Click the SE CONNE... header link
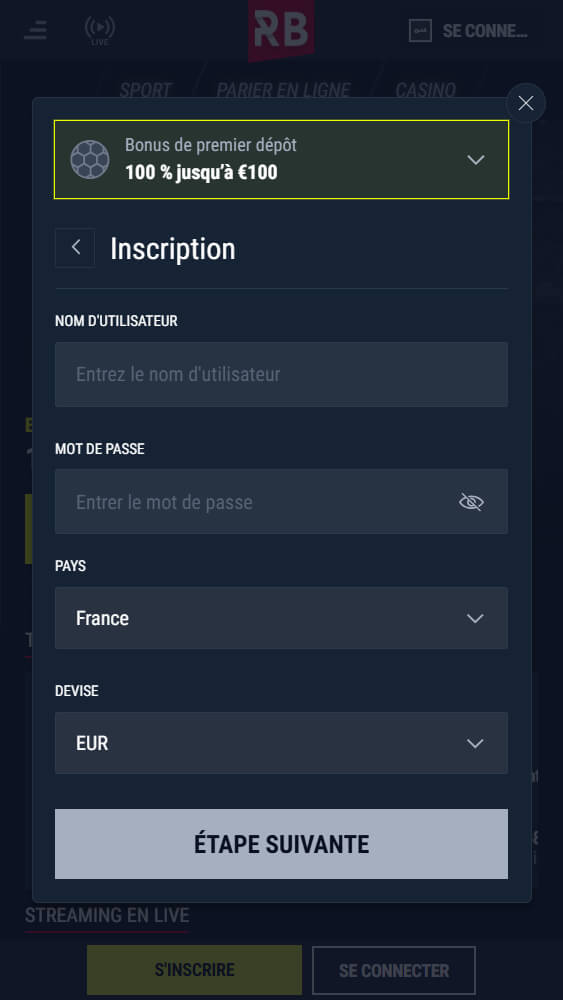 coord(485,31)
